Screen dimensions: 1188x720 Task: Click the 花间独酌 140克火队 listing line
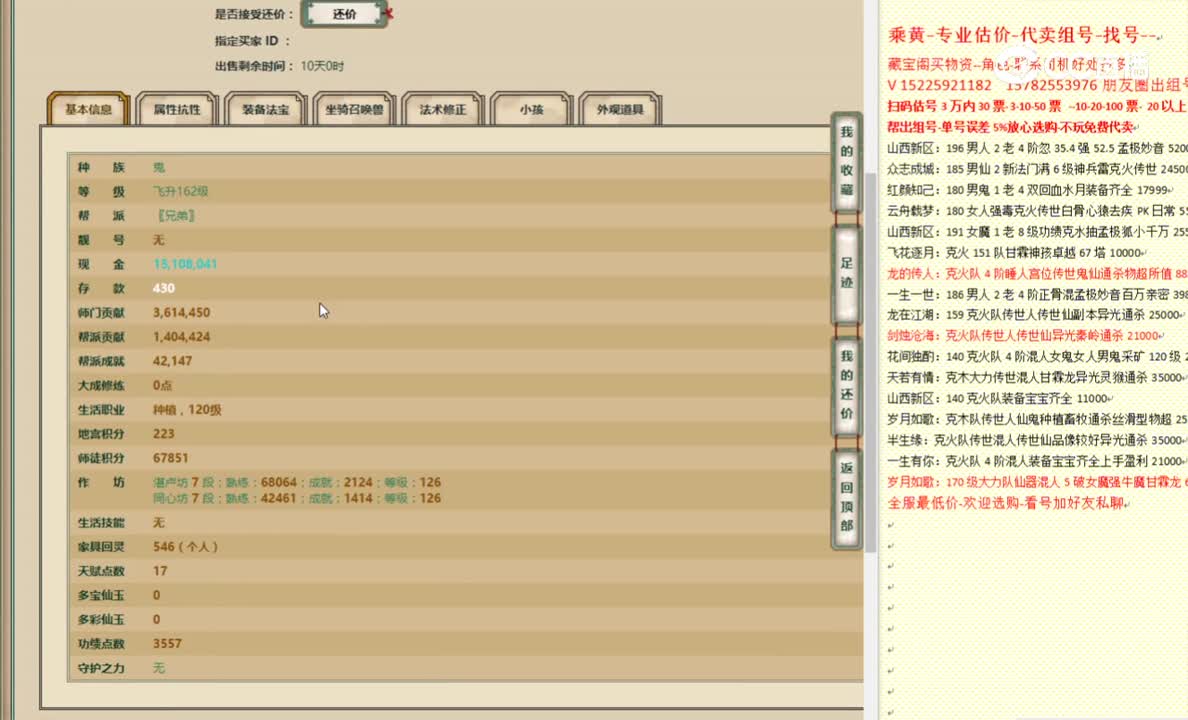coord(1037,356)
